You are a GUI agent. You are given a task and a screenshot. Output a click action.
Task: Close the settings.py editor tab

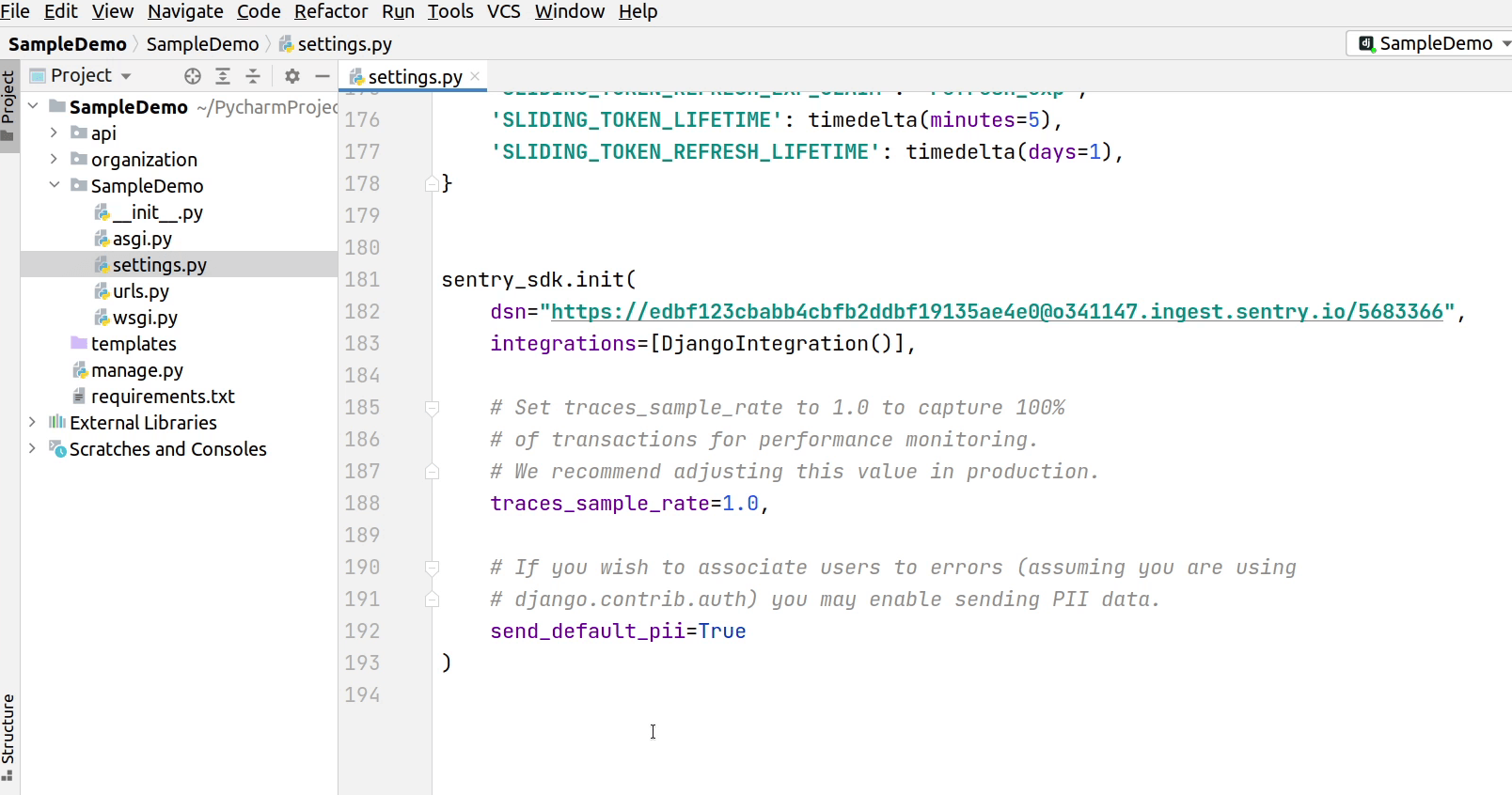click(x=475, y=76)
